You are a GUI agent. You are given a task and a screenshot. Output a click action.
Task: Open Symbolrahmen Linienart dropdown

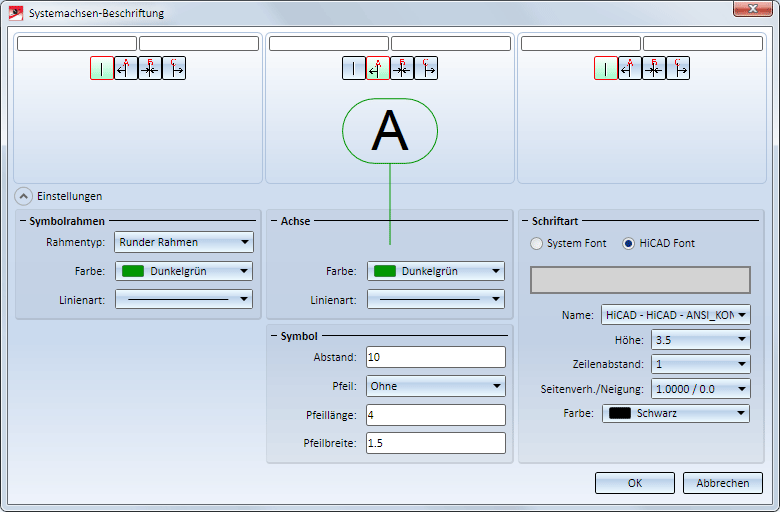[184, 299]
